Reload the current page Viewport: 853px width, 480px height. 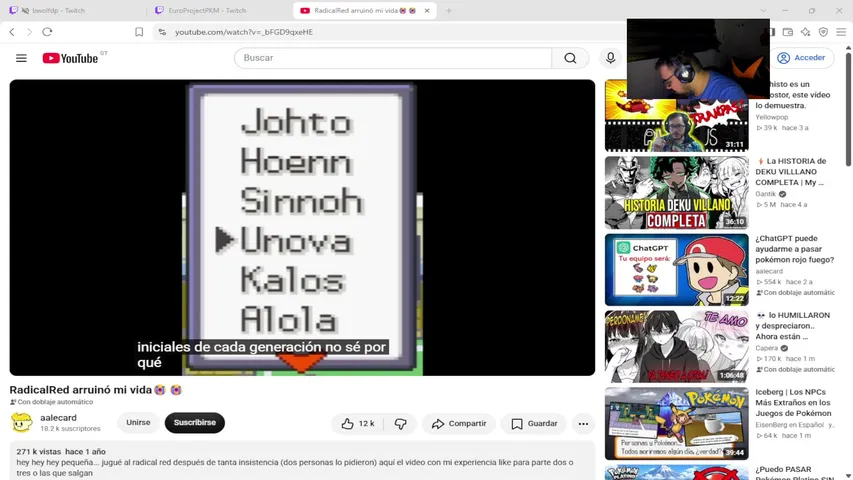[47, 32]
